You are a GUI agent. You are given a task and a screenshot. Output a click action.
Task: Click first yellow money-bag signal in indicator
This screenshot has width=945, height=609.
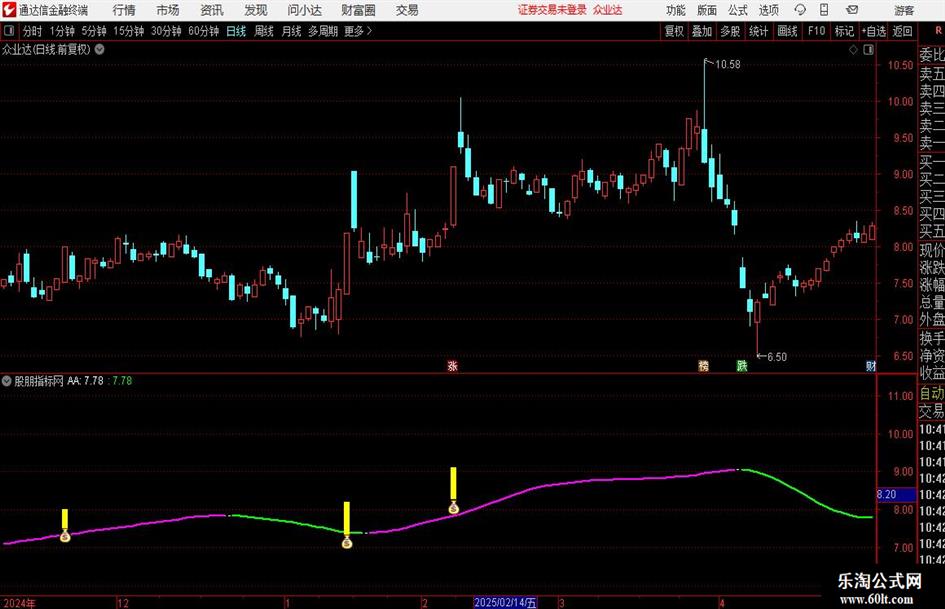[x=65, y=535]
